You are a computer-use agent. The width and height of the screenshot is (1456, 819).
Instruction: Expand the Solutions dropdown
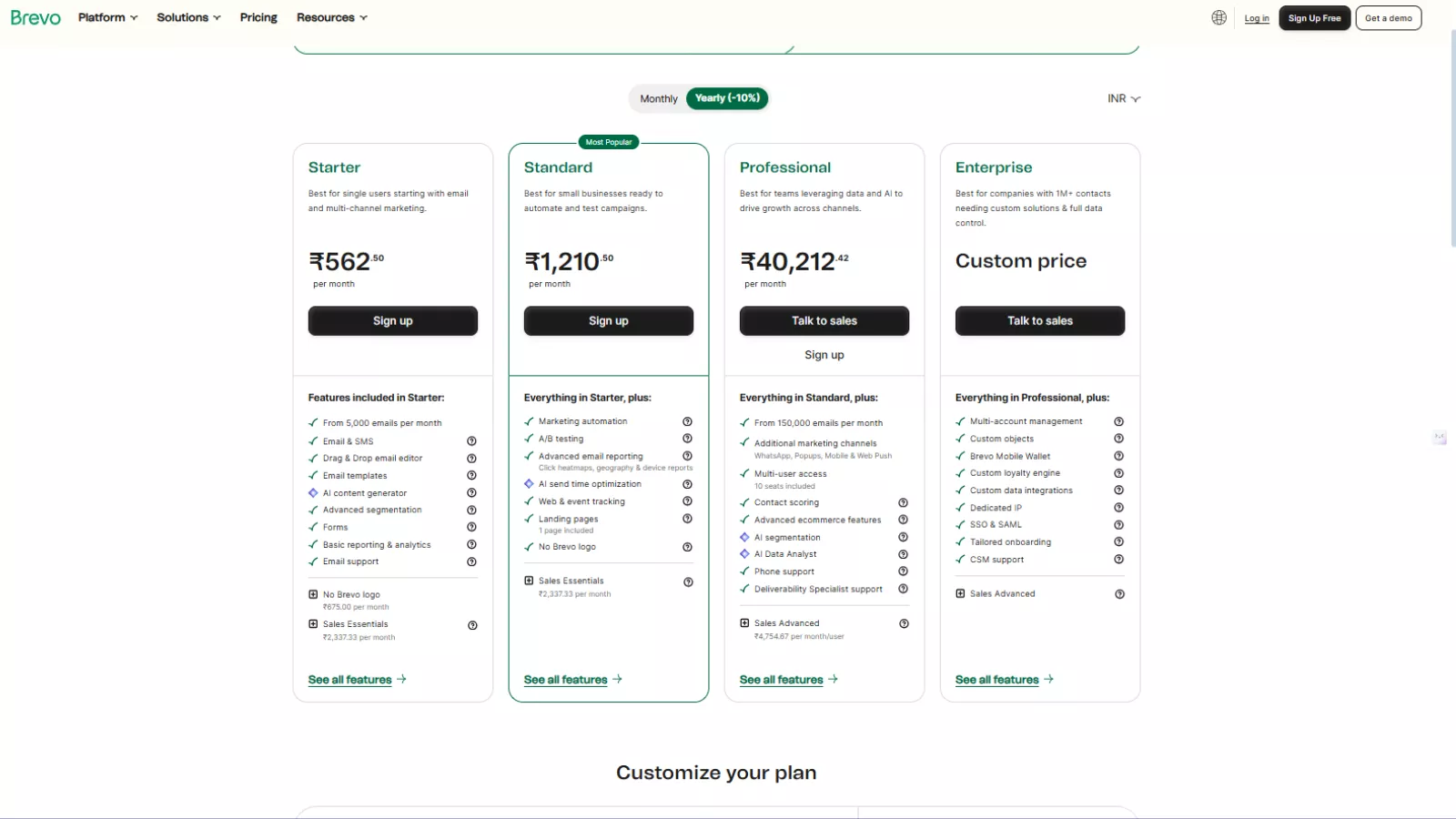click(187, 17)
